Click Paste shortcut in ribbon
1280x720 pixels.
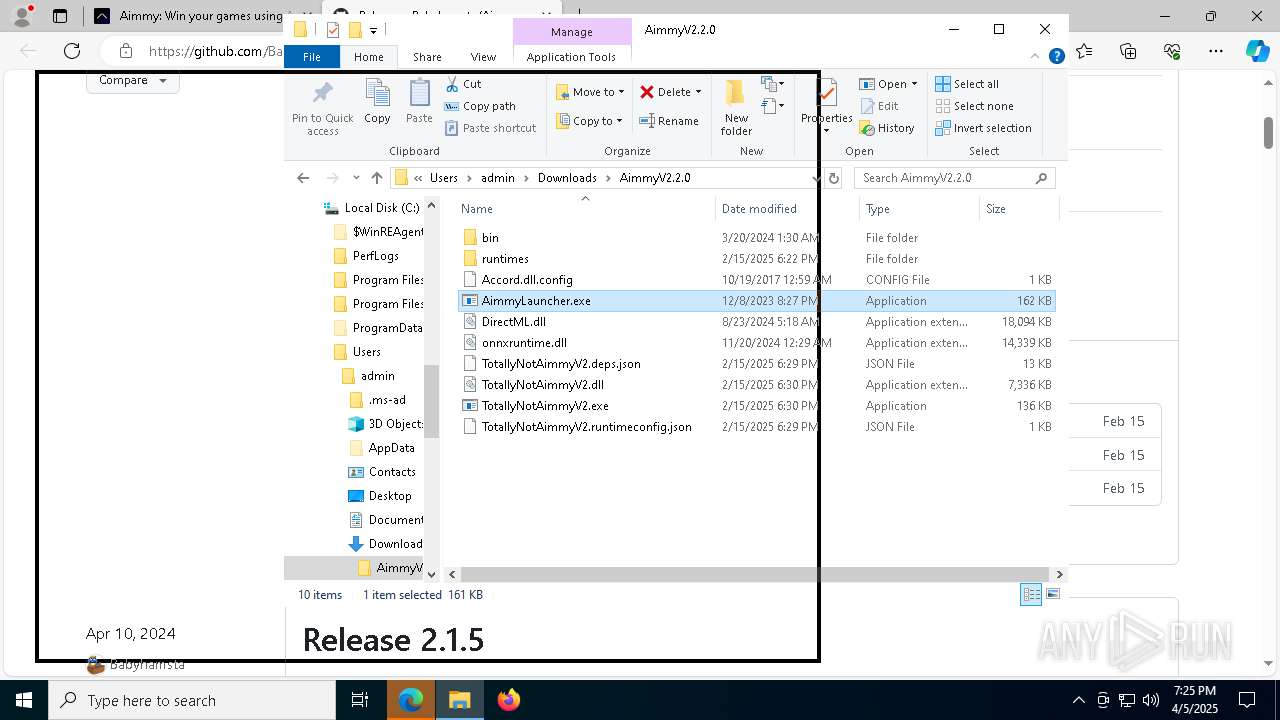(x=491, y=128)
